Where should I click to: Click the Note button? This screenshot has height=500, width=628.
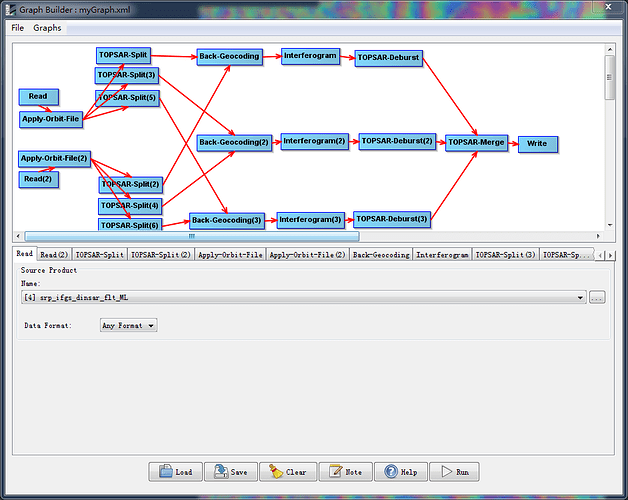click(x=345, y=472)
